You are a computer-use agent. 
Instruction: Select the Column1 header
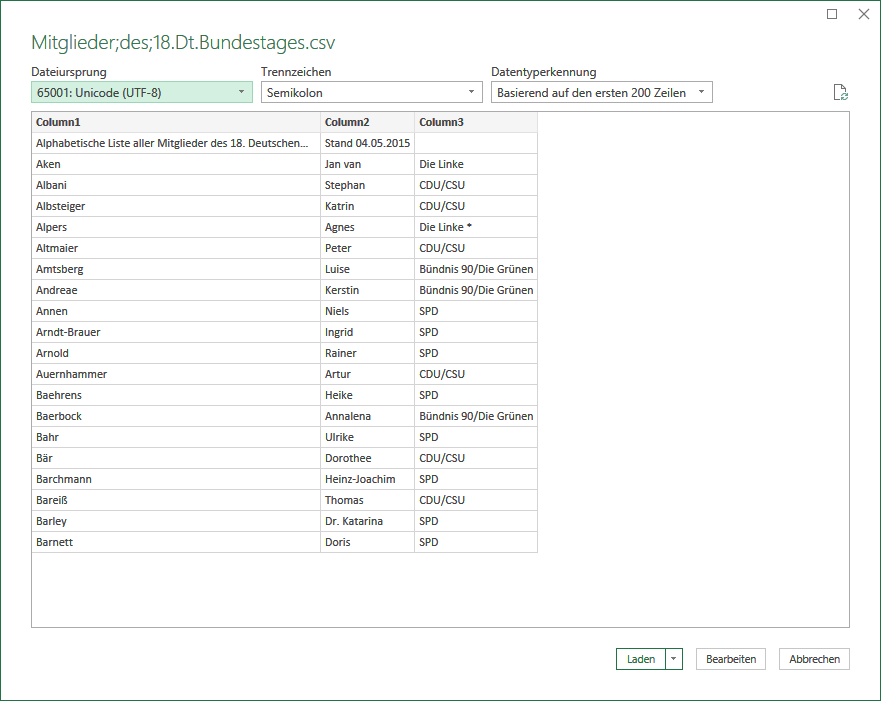[x=176, y=122]
